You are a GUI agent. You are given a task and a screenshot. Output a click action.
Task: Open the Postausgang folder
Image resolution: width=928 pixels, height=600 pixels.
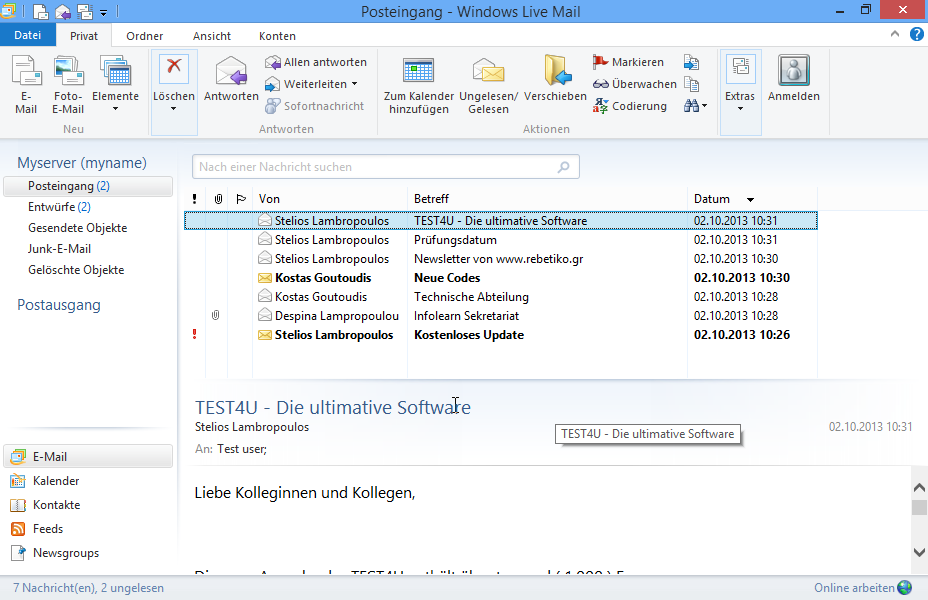click(x=59, y=305)
